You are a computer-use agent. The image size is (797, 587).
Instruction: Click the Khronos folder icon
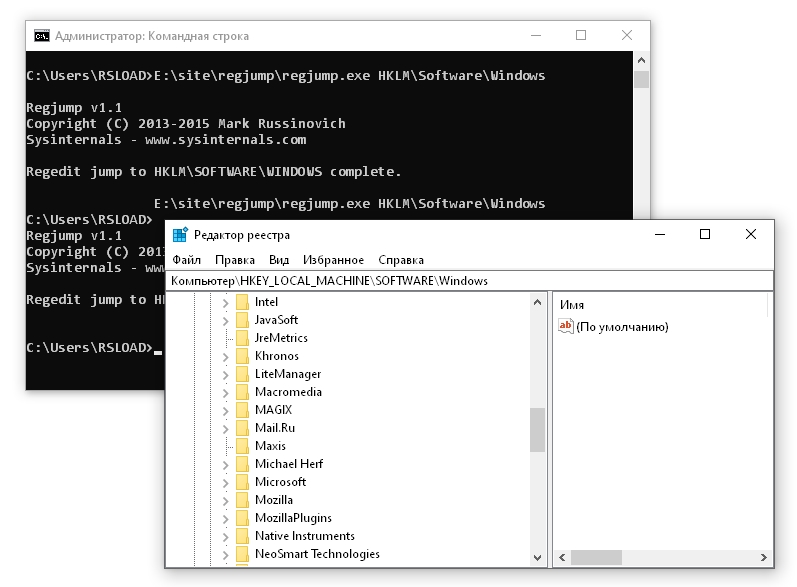242,356
